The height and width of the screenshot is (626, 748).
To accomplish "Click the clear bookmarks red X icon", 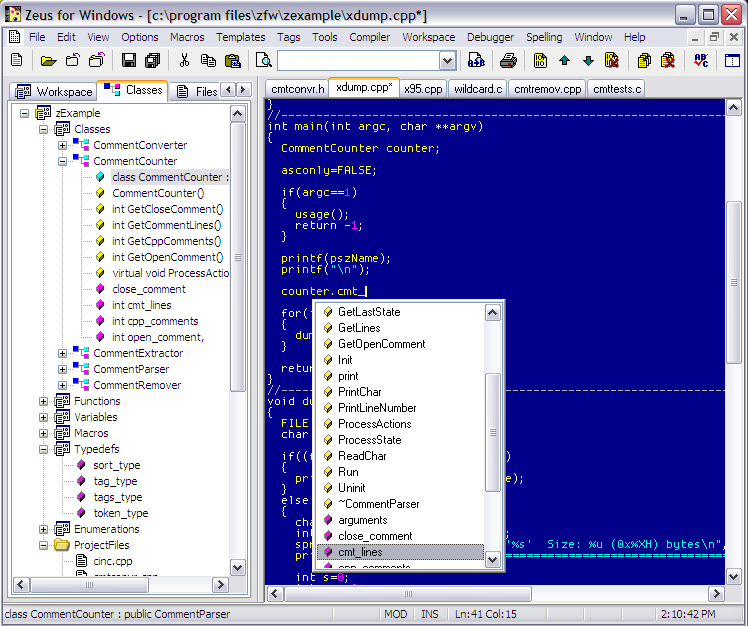I will (x=612, y=60).
